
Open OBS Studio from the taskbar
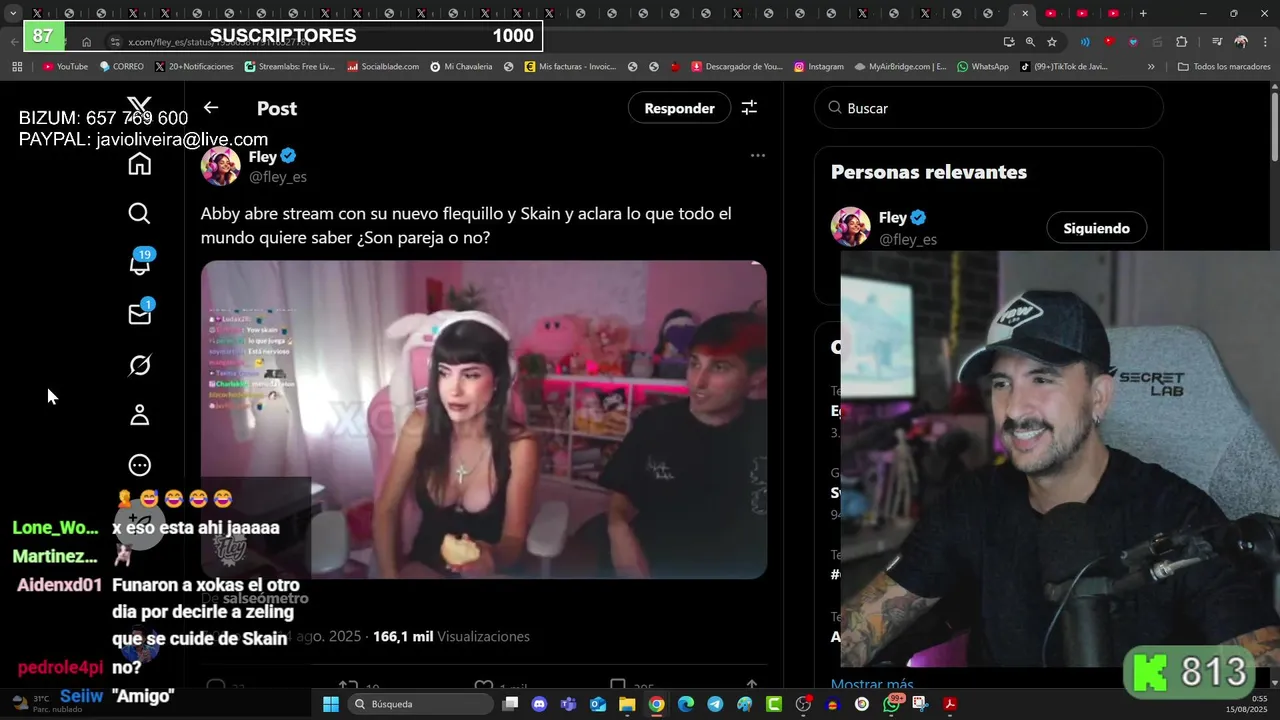pos(803,704)
